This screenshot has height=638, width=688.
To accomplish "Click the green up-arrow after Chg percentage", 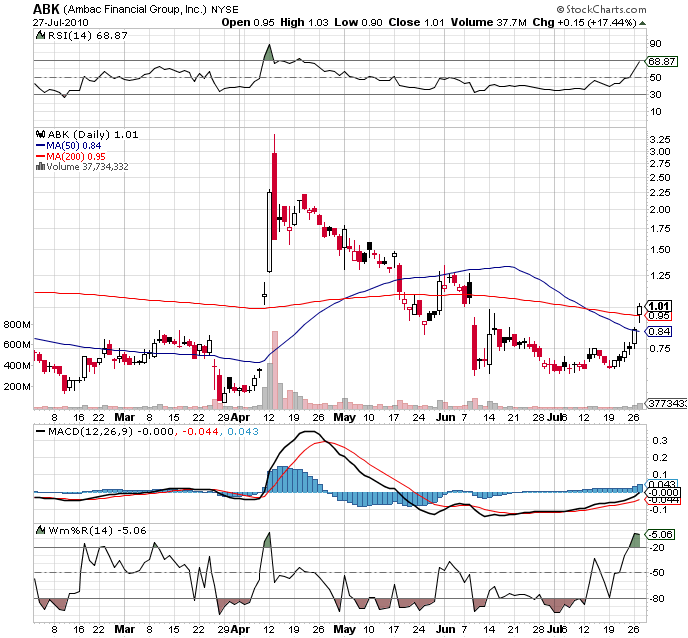I will click(x=642, y=23).
